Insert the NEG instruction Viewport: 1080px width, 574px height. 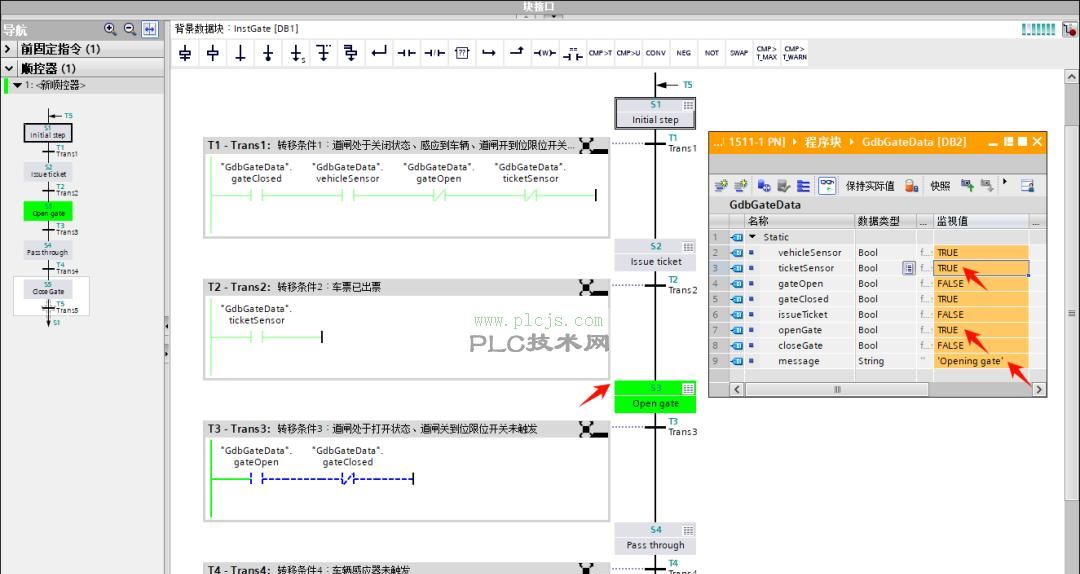click(x=683, y=53)
